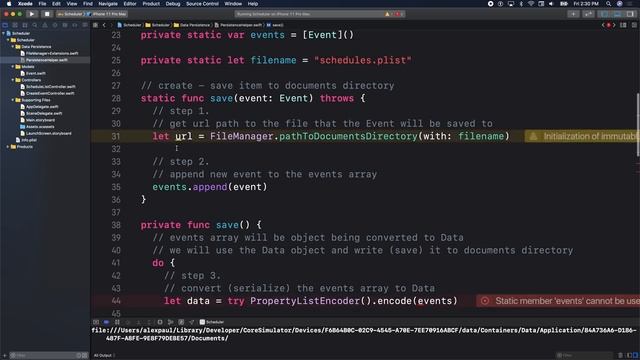Open the Source Control menu
The image size is (640, 360).
tap(202, 4)
